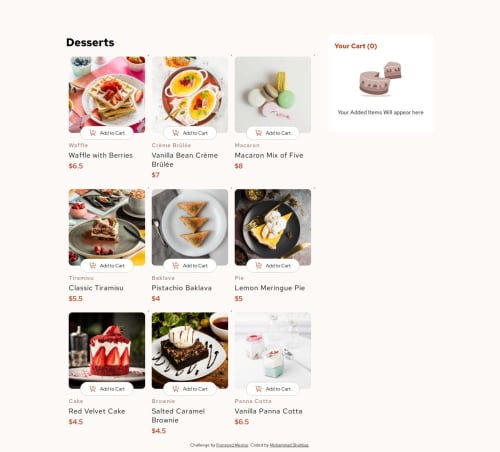
Task: Select the Classic Tiramisu photo
Action: [x=107, y=227]
